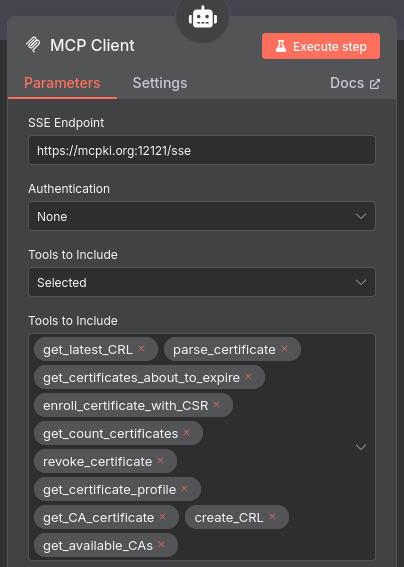Screen dimensions: 404x567
Task: Click the enroll_certificate_with_CSR tag text
Action: pos(126,406)
